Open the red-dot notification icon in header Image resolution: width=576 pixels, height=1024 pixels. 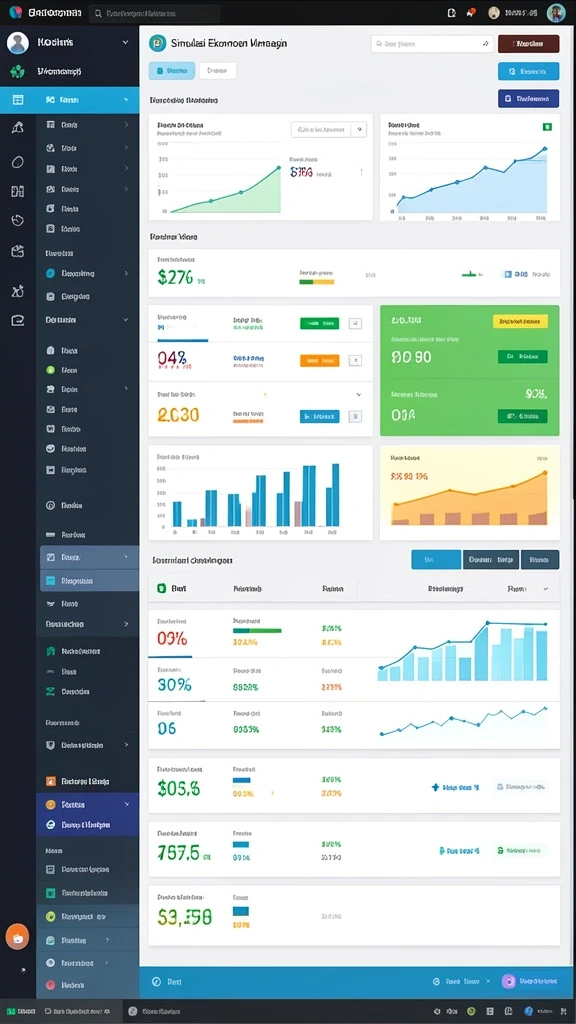[470, 12]
